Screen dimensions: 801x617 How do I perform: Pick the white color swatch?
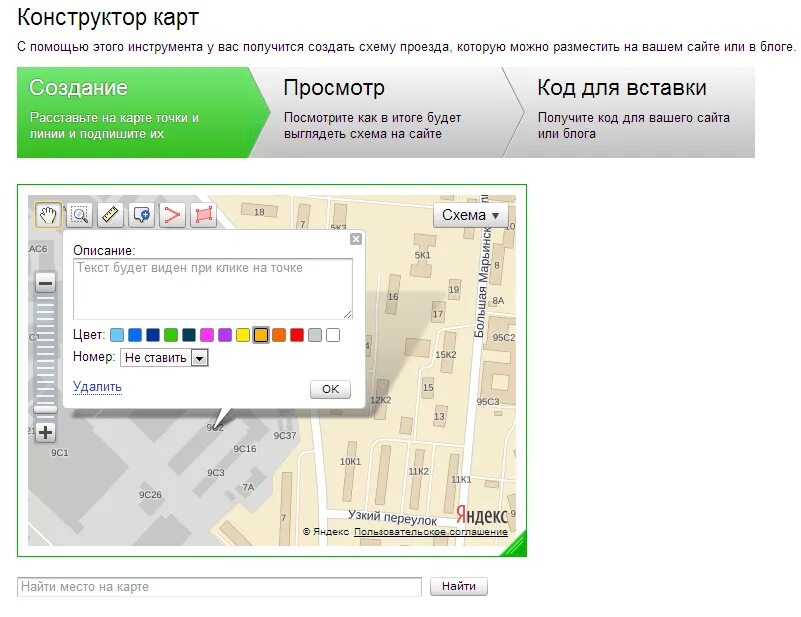click(333, 335)
